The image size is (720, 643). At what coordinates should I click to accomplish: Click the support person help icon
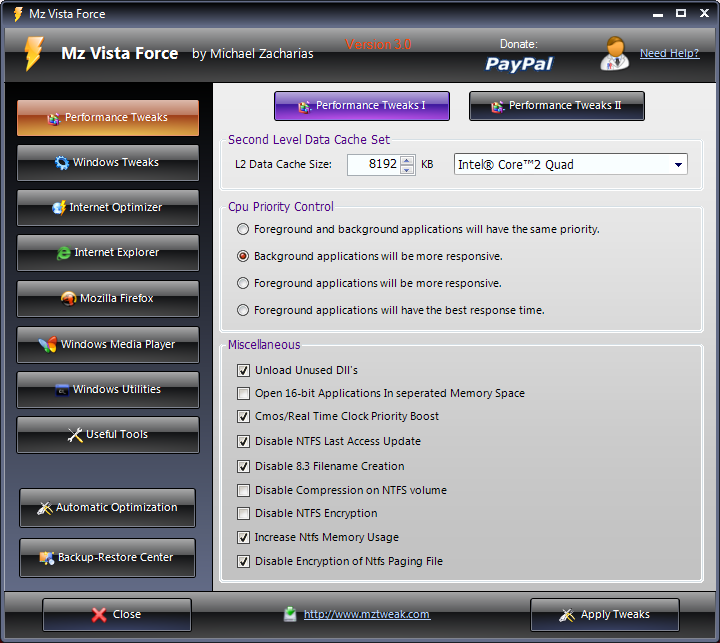coord(614,54)
